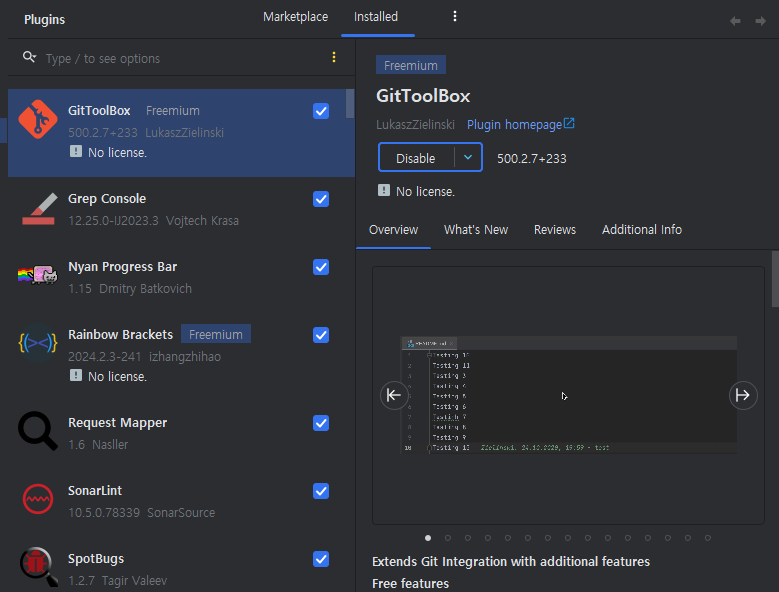Select the SpotBugs plugin name
This screenshot has width=779, height=592.
(96, 559)
